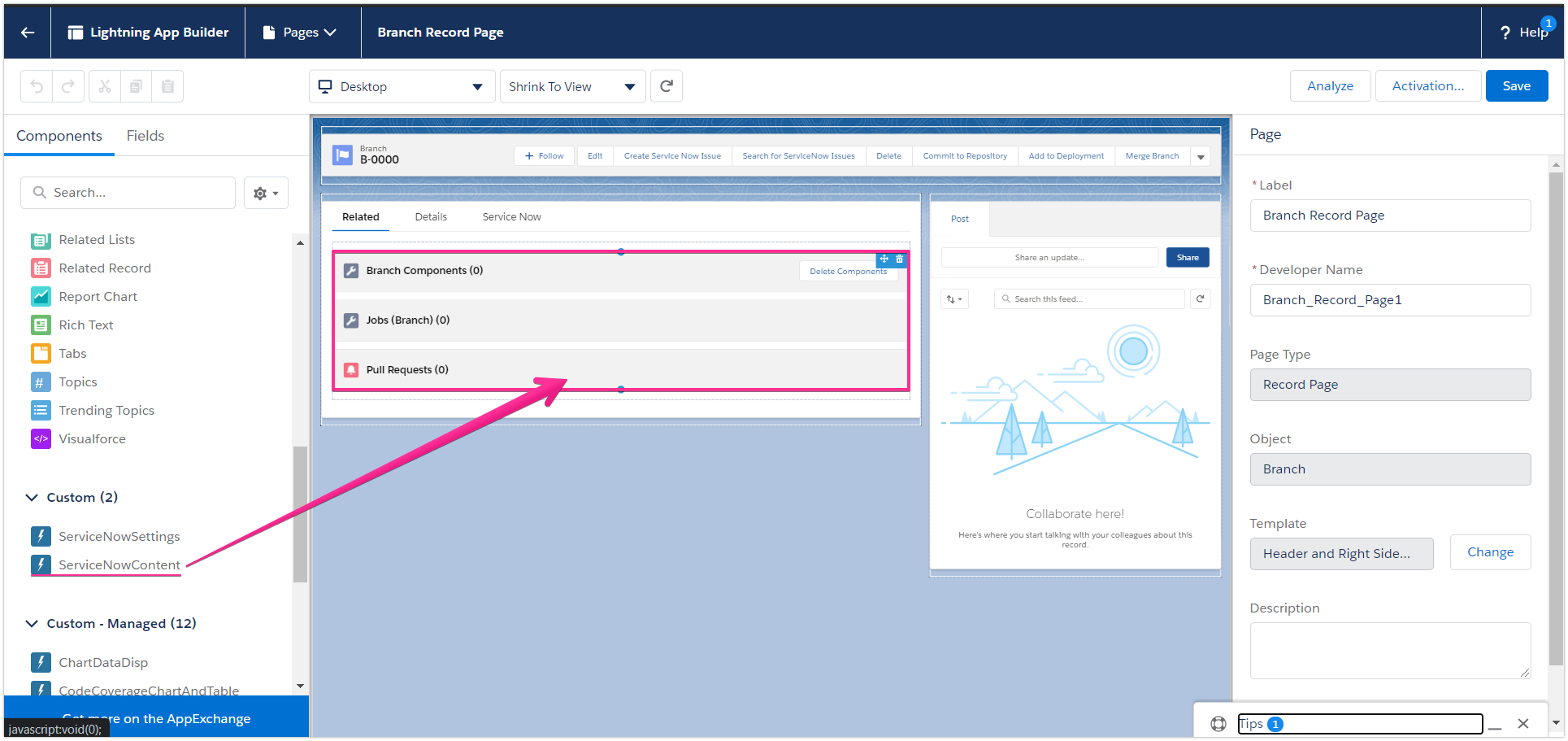Click the undo arrow in the toolbar

pos(36,85)
